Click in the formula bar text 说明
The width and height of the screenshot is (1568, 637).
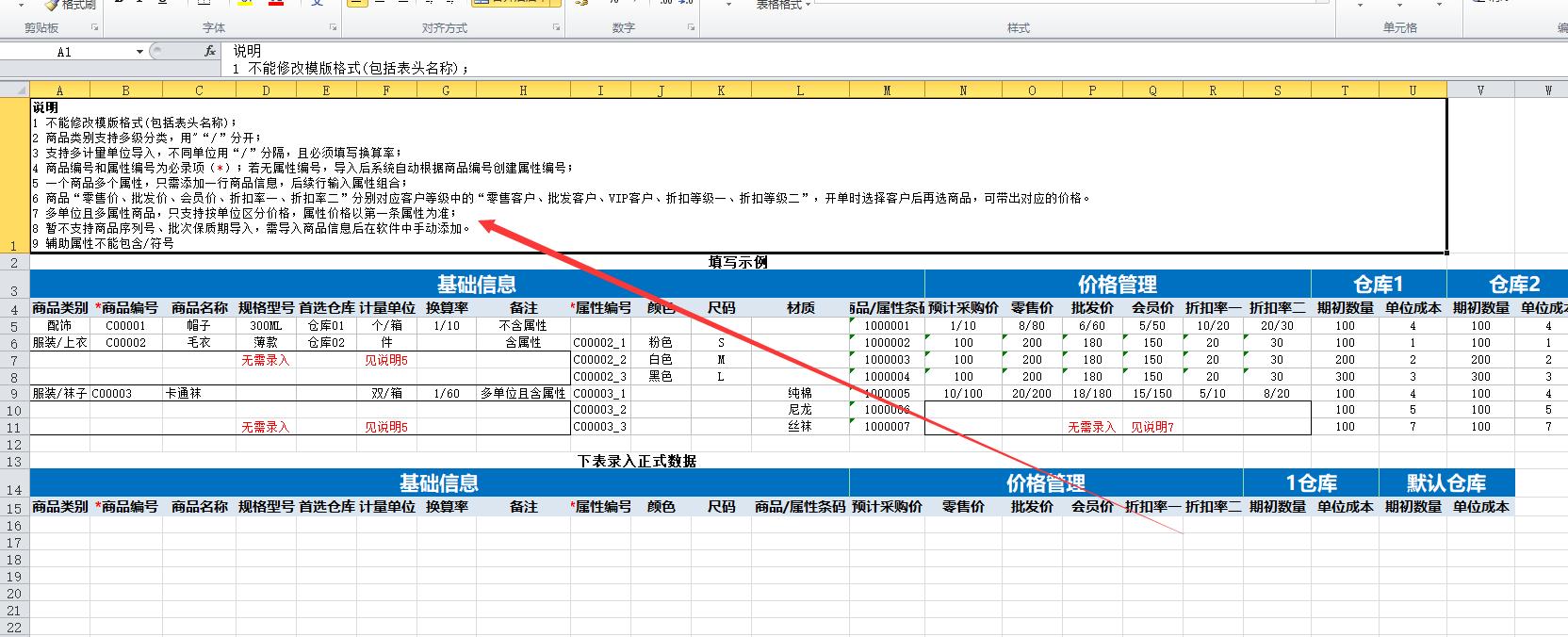248,51
